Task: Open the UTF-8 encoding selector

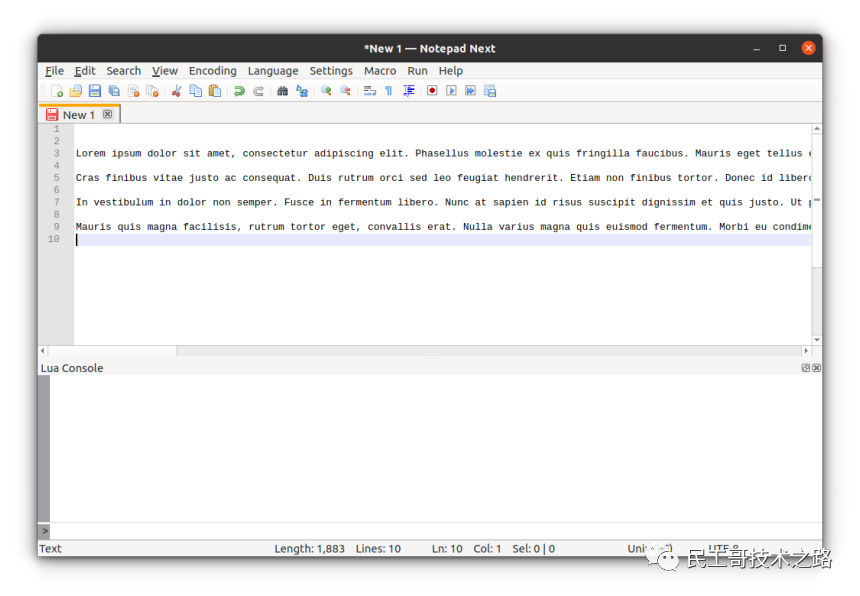Action: point(724,548)
